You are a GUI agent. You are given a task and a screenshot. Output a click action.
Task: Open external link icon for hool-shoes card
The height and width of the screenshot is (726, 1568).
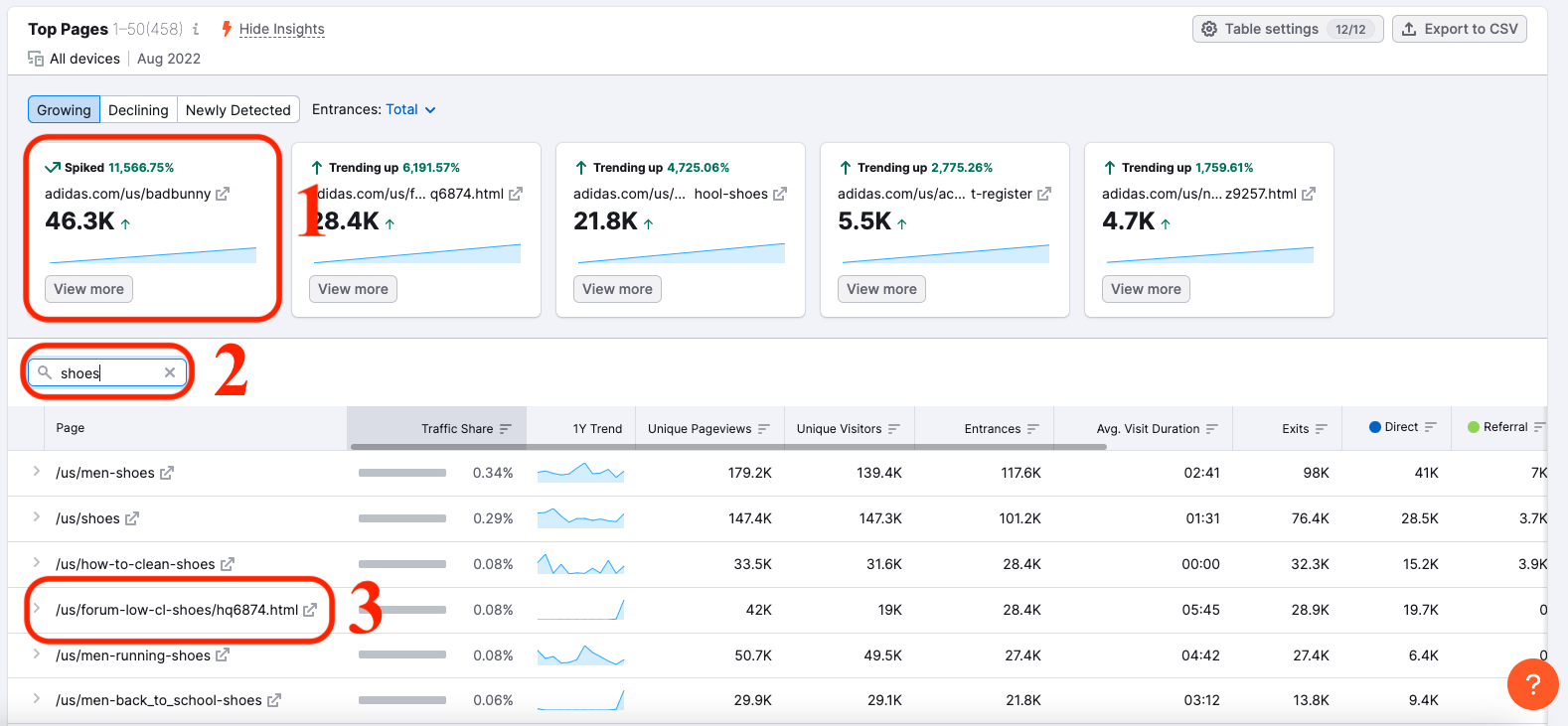[x=780, y=194]
